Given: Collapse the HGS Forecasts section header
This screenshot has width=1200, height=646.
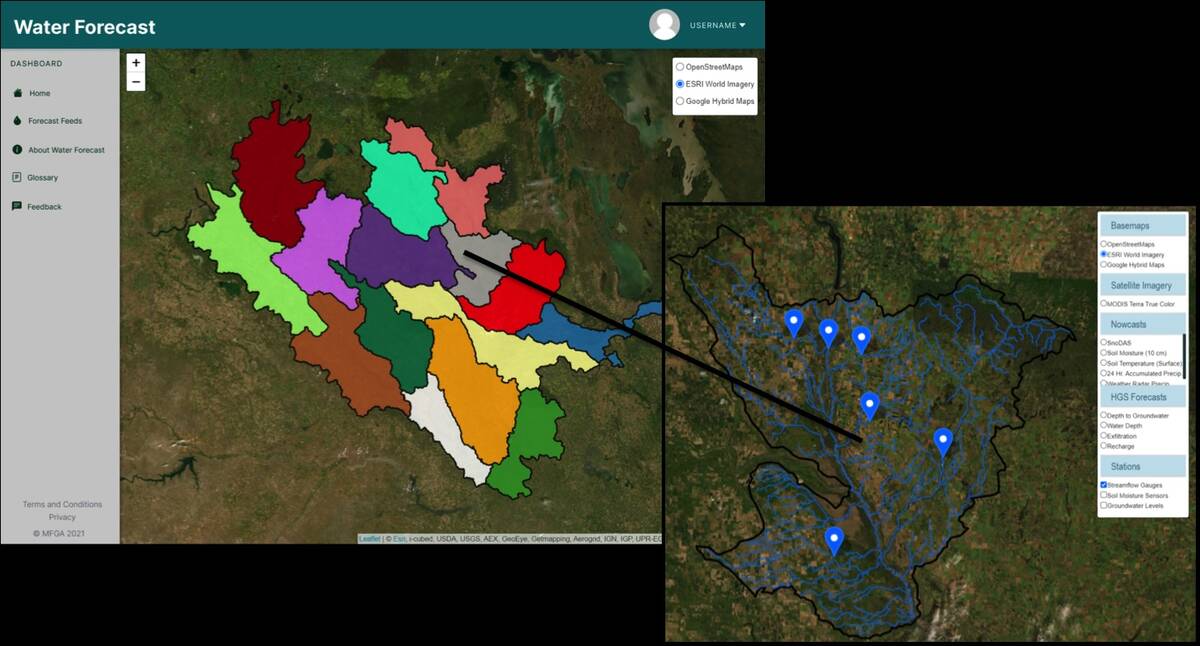Looking at the screenshot, I should tap(1141, 397).
